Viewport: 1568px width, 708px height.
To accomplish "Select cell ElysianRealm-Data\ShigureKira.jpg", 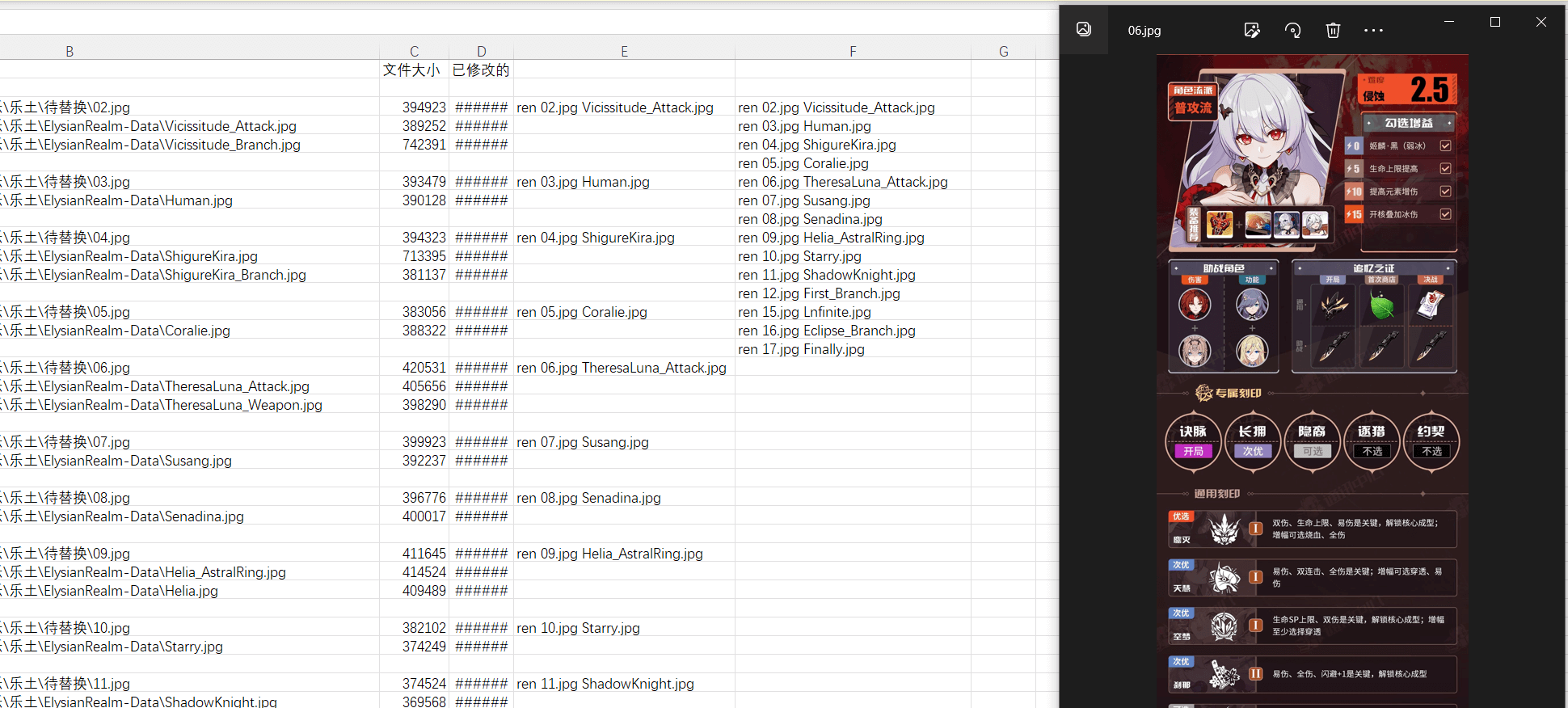I will tap(189, 255).
